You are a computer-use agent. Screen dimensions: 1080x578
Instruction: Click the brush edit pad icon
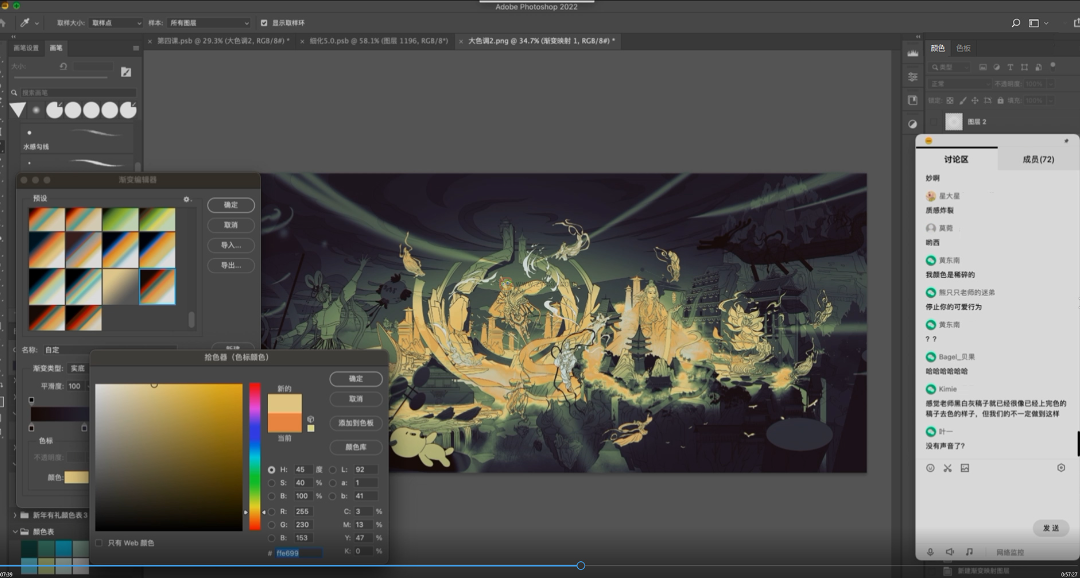click(x=126, y=72)
